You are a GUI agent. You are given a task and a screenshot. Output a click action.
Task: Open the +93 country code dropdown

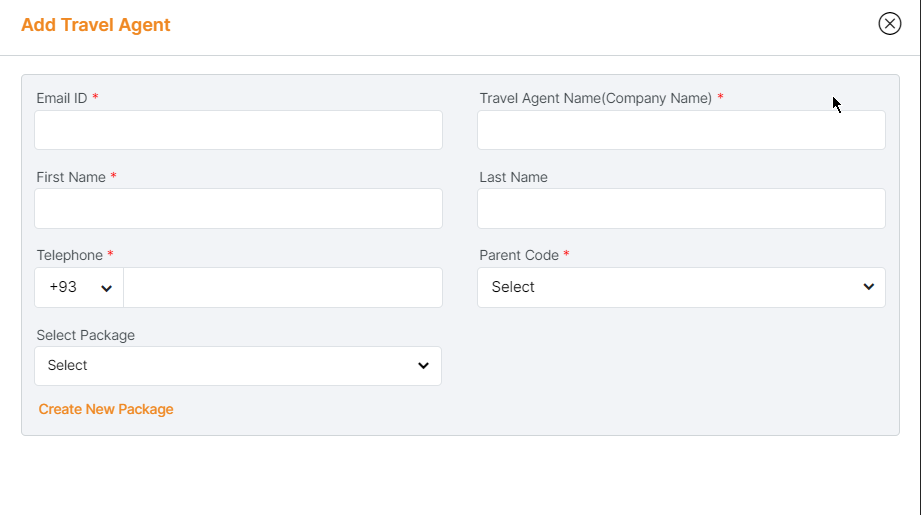79,287
